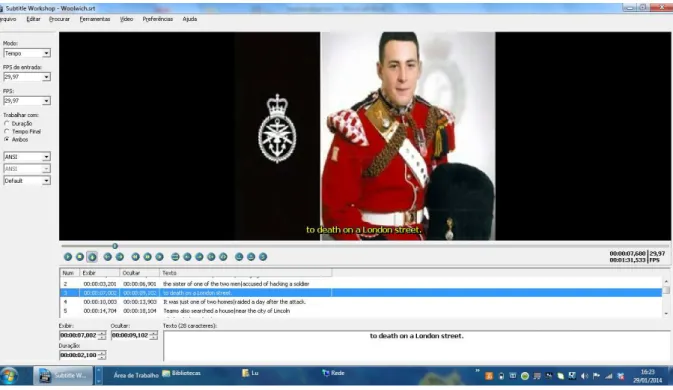Open the Ferramentas menu
Viewport: 673px width, 390px height.
pos(95,19)
